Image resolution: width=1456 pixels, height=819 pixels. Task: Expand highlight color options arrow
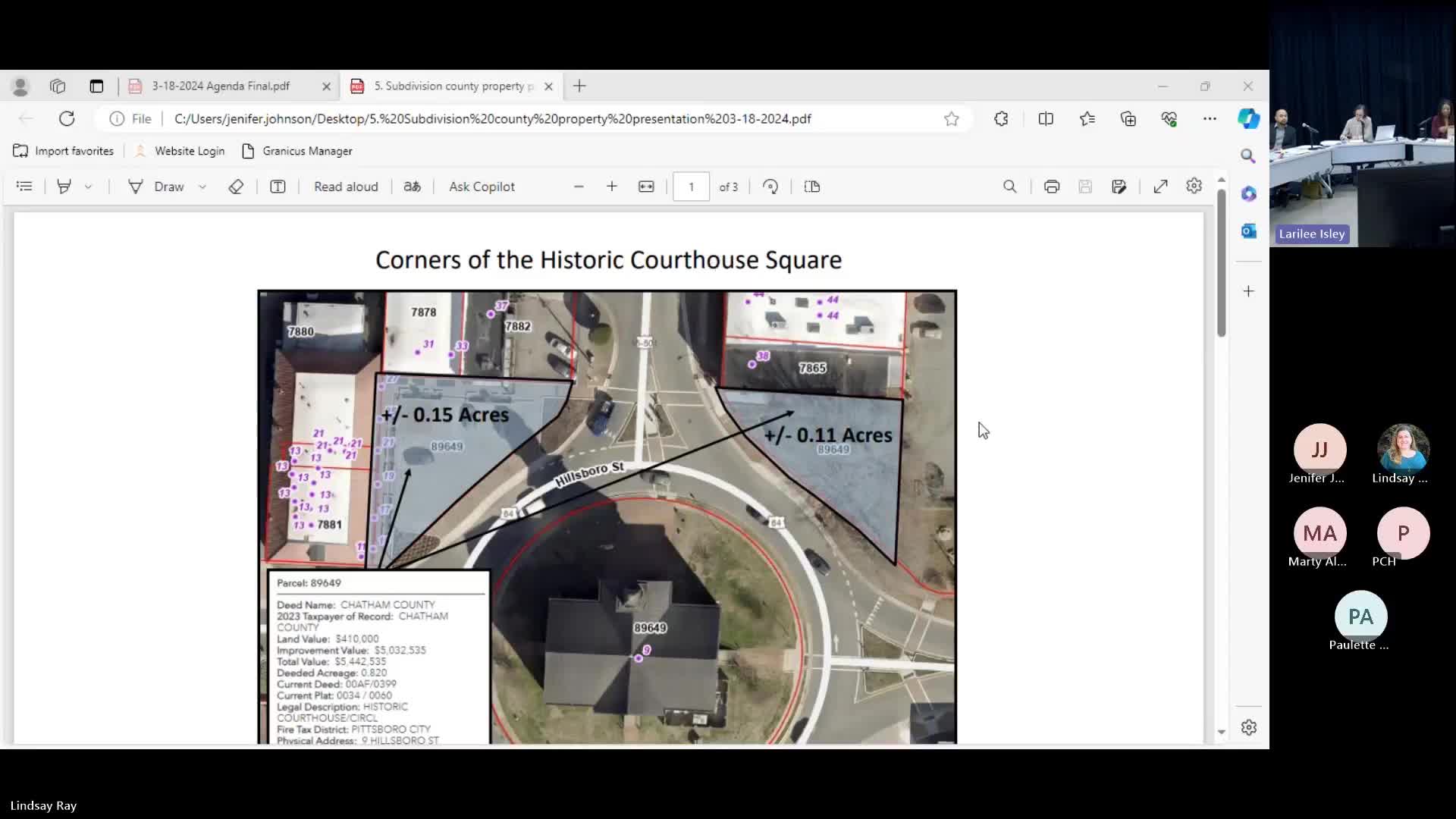[88, 187]
